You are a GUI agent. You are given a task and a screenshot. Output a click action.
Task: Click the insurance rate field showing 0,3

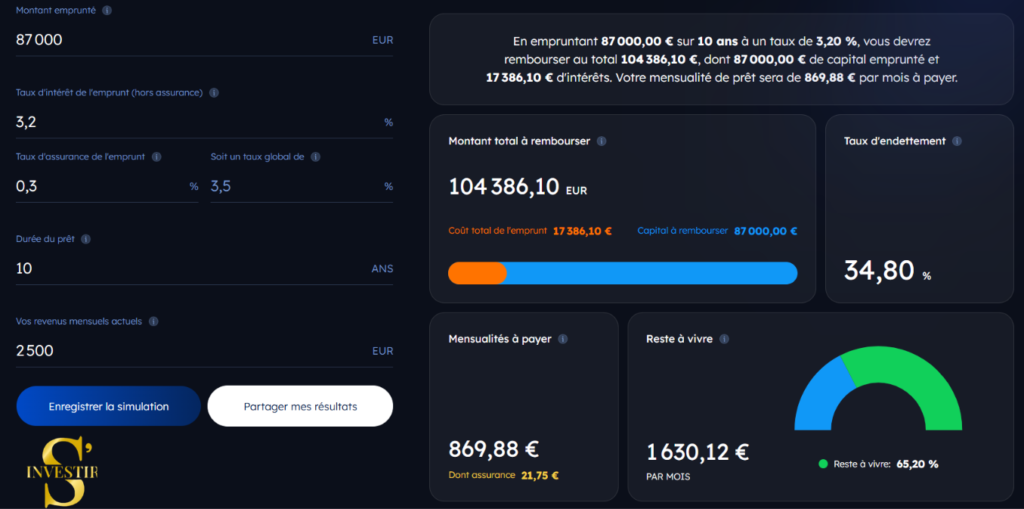tap(107, 186)
